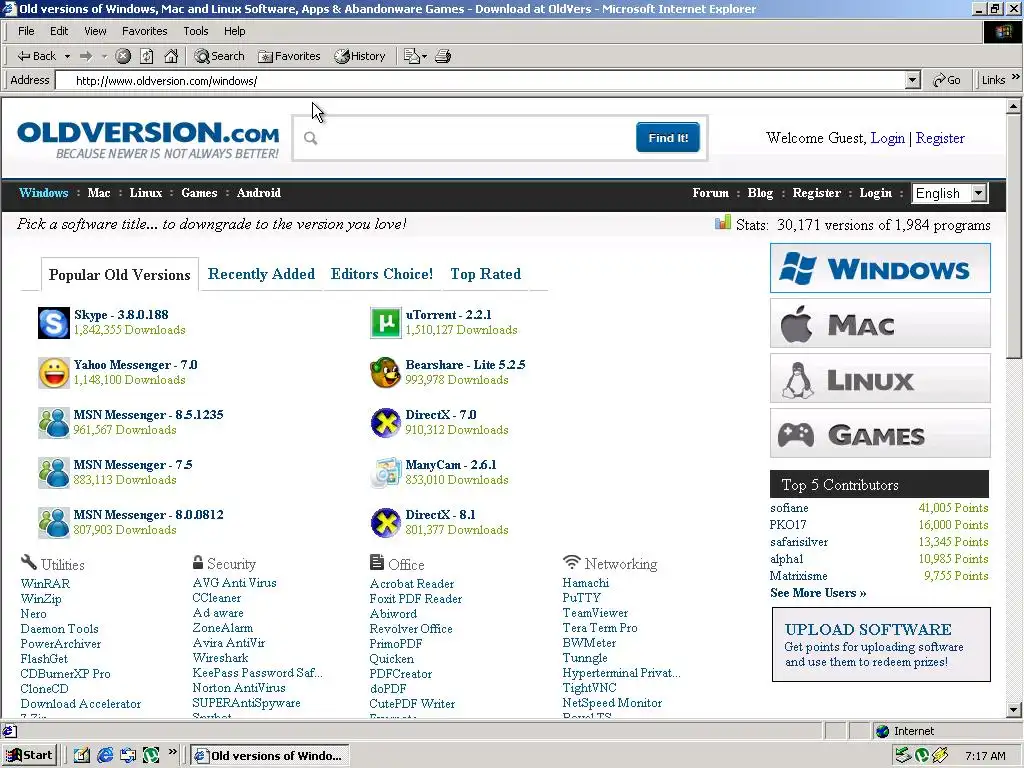Click the DirectX 7.0 icon
This screenshot has height=768, width=1024.
click(x=385, y=423)
